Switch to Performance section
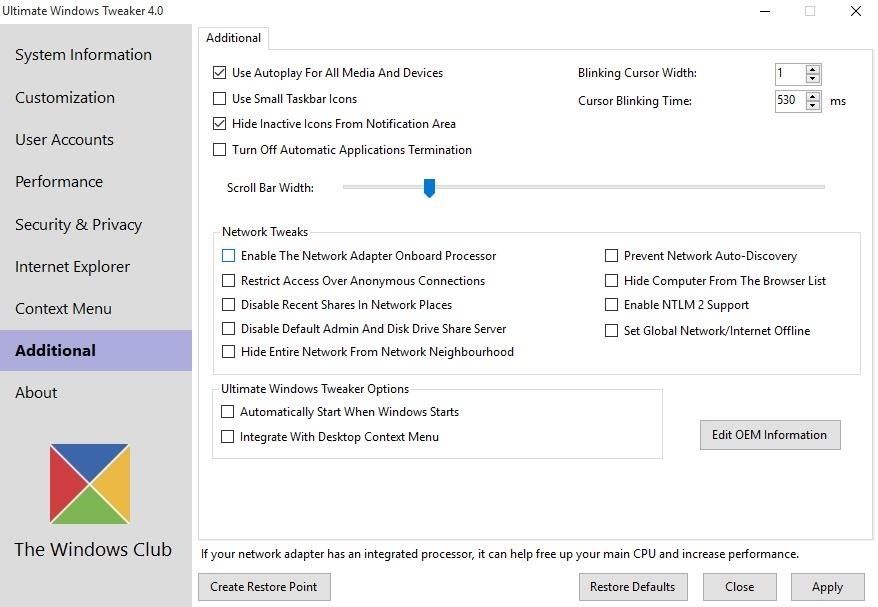878x607 pixels. (x=59, y=182)
